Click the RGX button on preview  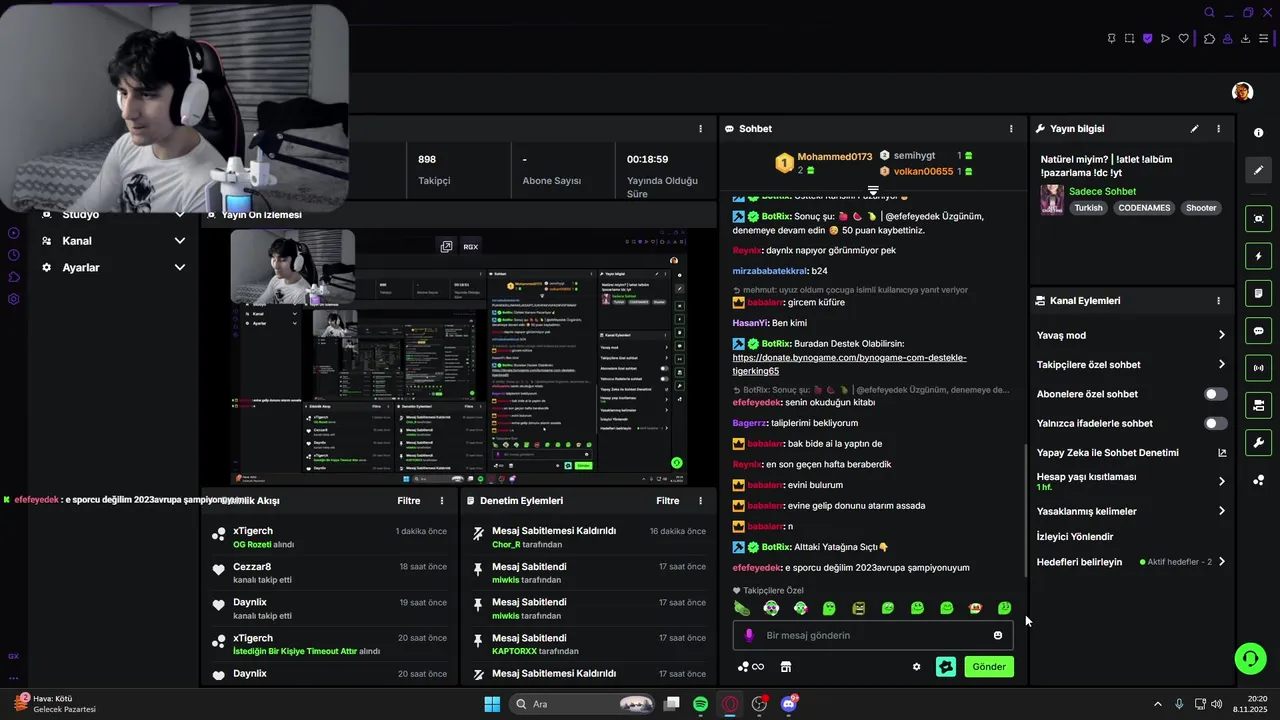(470, 247)
